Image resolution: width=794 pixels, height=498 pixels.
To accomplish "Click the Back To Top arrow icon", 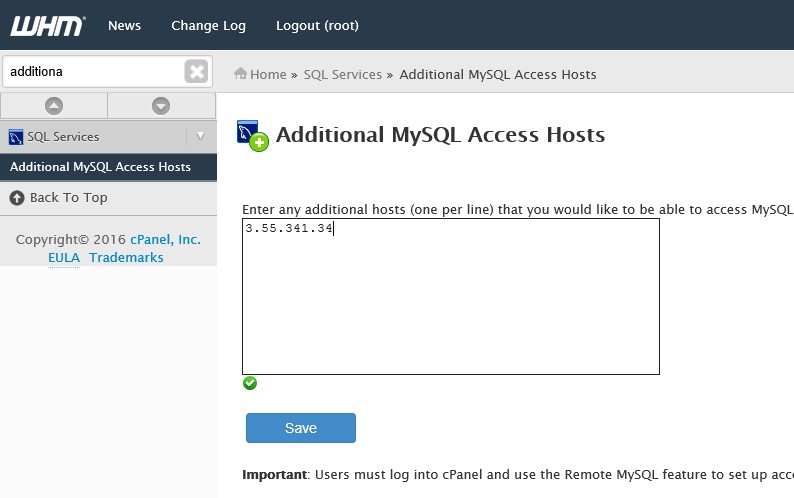I will (x=17, y=198).
